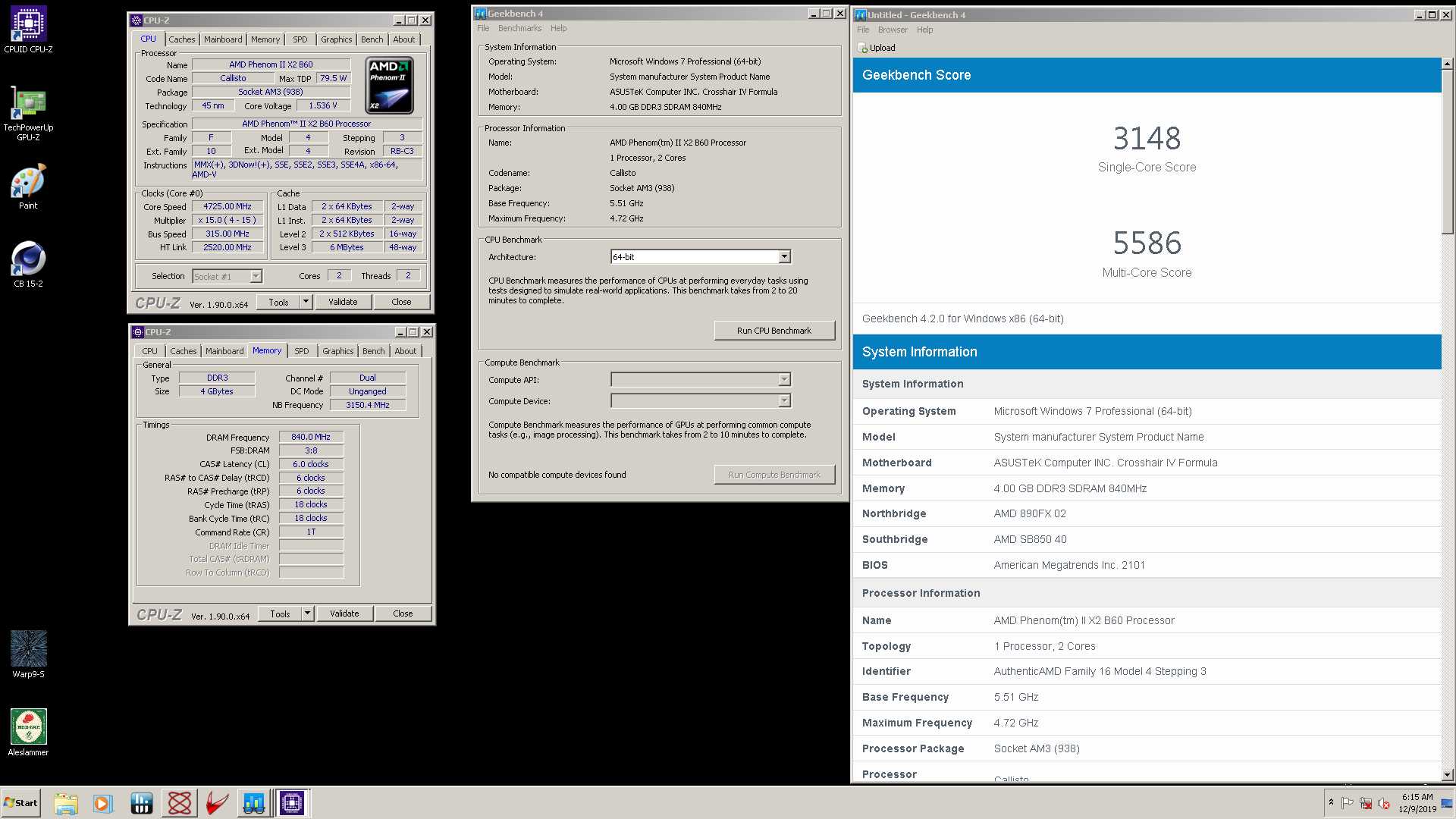Click the Northbridge AMD 890FX 02 row
Image resolution: width=1456 pixels, height=819 pixels.
tap(1147, 513)
